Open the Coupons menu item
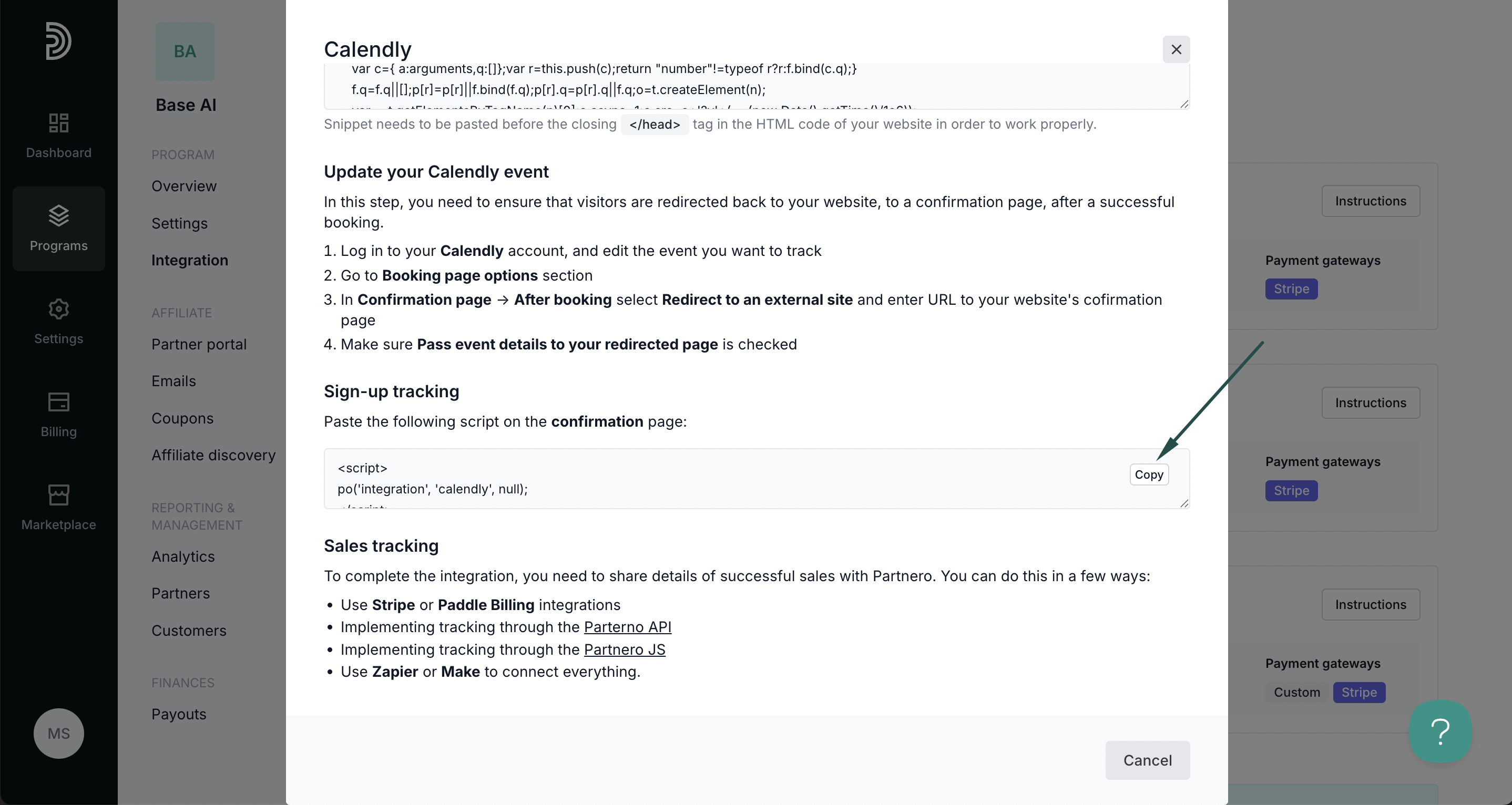The width and height of the screenshot is (1512, 805). pos(182,418)
